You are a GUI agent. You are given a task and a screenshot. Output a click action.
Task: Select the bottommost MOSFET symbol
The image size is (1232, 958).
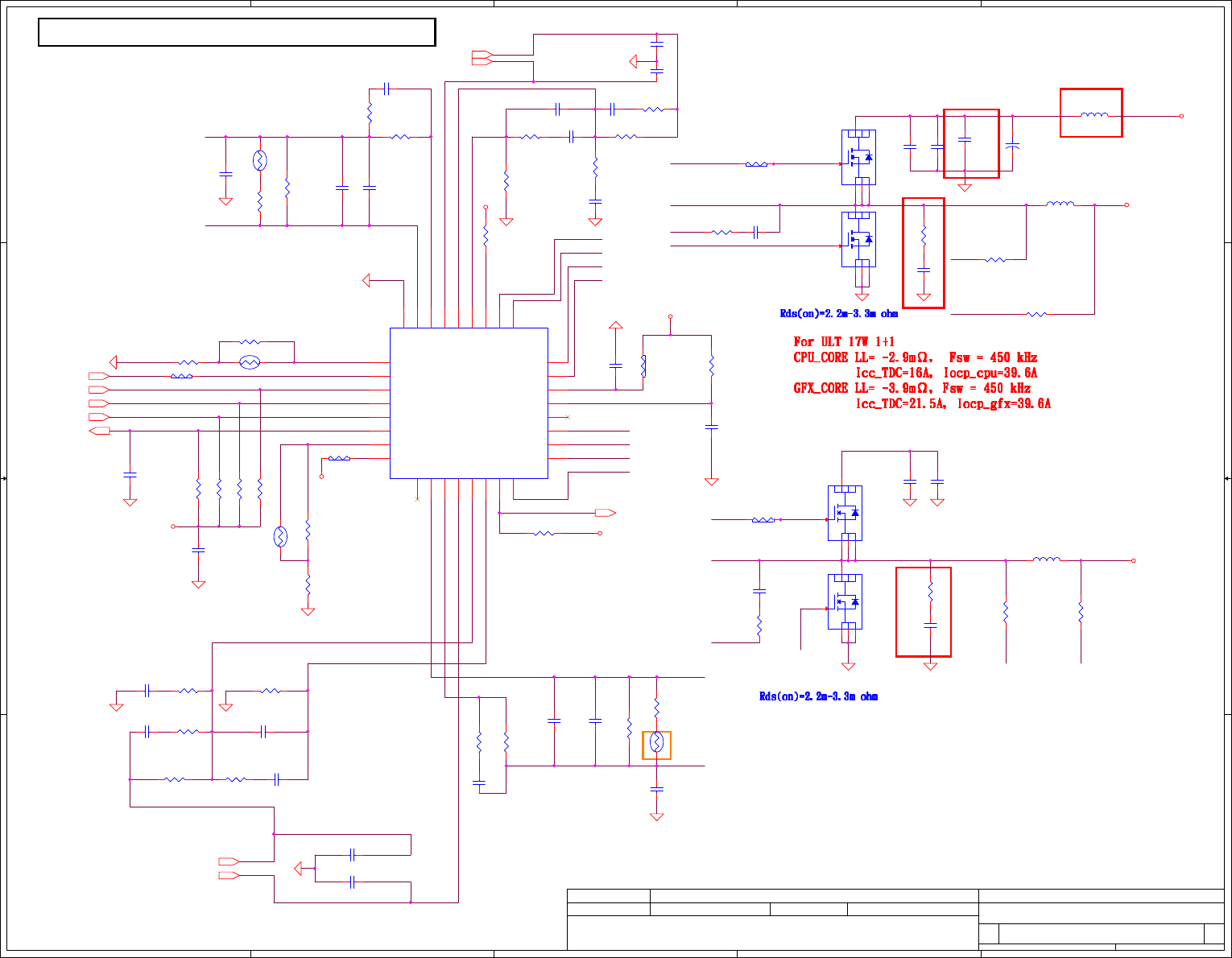coord(845,602)
